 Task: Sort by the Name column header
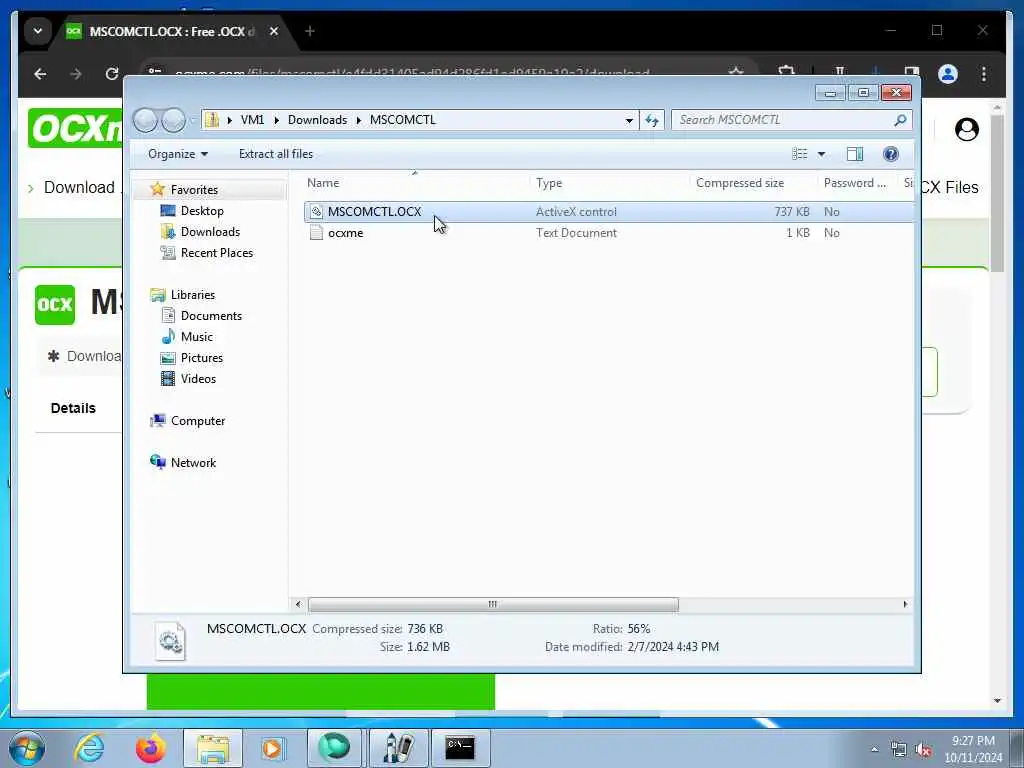pos(415,184)
